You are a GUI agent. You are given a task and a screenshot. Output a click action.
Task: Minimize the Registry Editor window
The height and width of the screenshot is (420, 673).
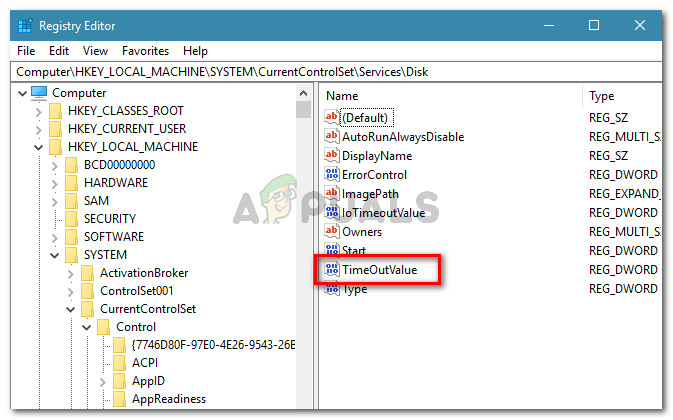(x=549, y=26)
